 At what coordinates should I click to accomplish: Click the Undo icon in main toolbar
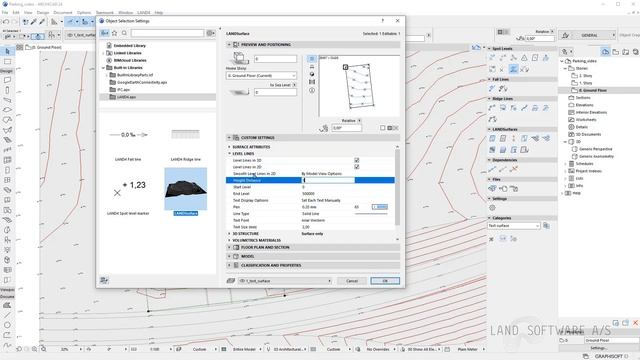pyautogui.click(x=6, y=22)
